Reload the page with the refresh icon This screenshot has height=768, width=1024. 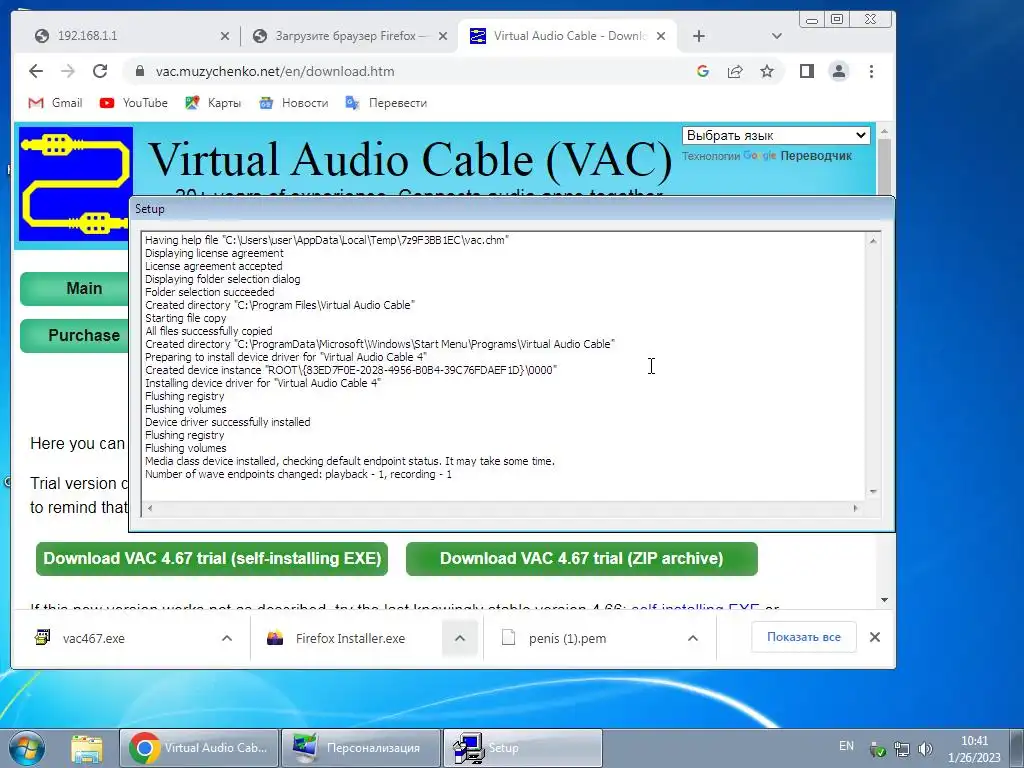pos(100,71)
